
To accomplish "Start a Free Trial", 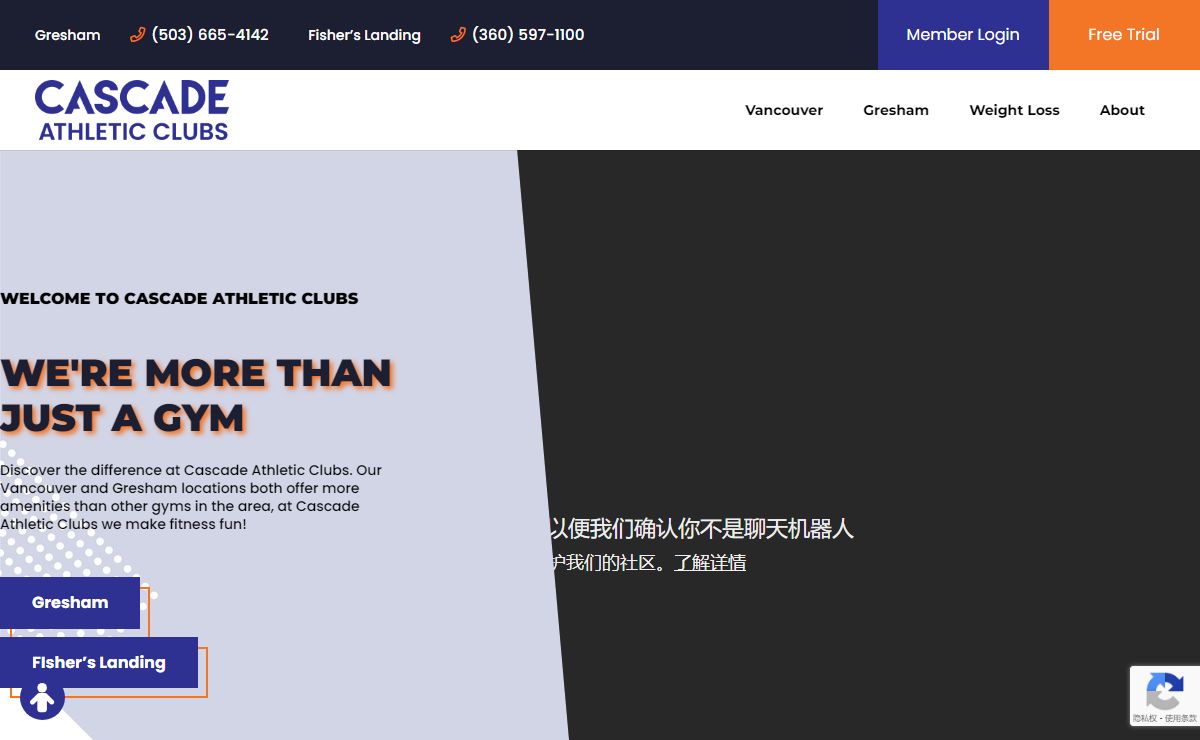I will pos(1124,35).
